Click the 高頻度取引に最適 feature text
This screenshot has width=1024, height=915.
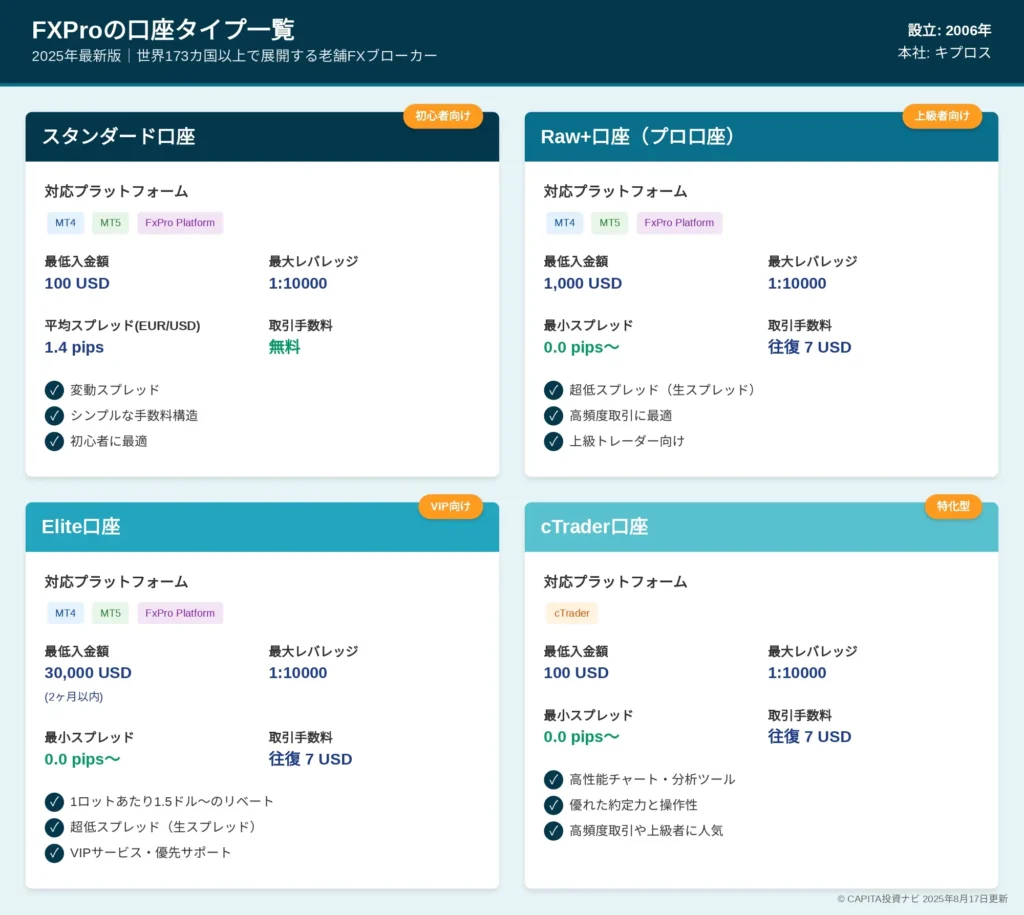coord(620,415)
